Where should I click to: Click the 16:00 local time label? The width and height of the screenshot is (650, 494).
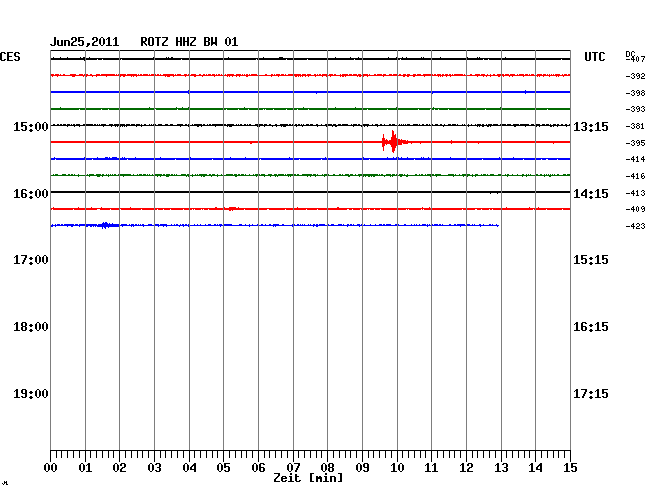[x=31, y=194]
